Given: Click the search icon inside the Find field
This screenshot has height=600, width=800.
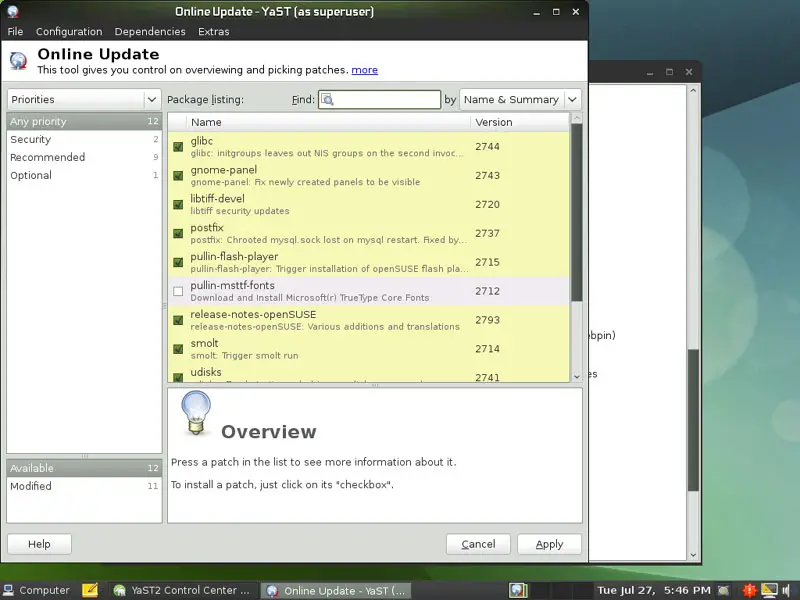Looking at the screenshot, I should [328, 99].
